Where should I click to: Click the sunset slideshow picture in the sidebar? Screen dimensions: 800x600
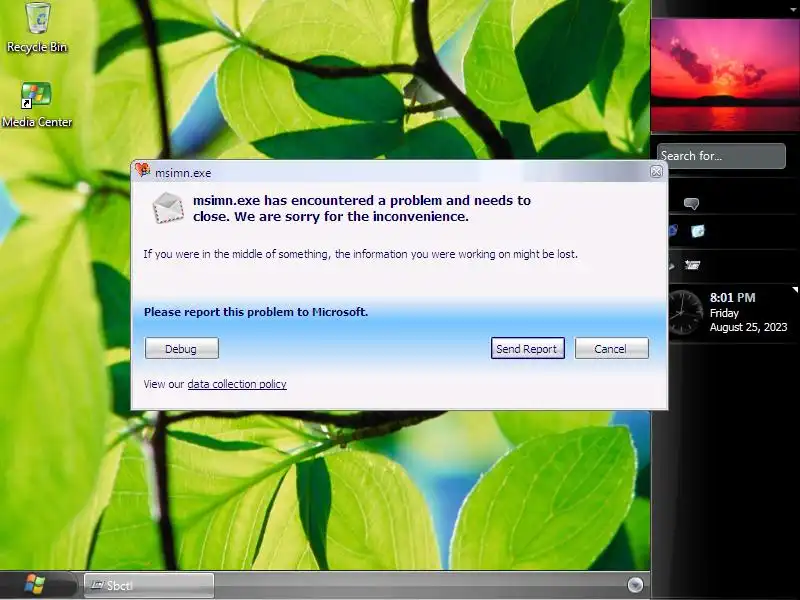(x=726, y=75)
